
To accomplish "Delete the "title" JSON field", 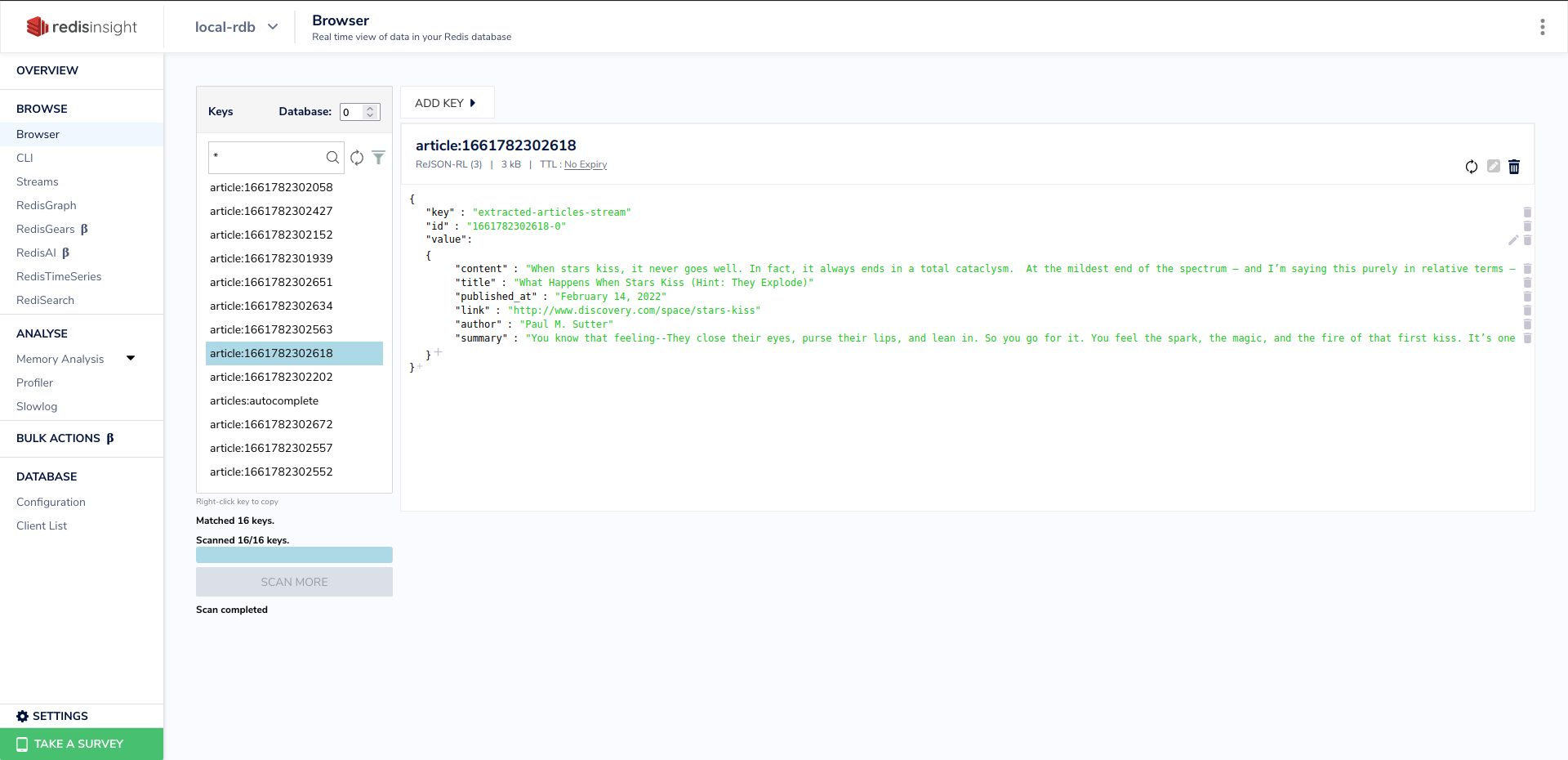I will click(x=1527, y=283).
